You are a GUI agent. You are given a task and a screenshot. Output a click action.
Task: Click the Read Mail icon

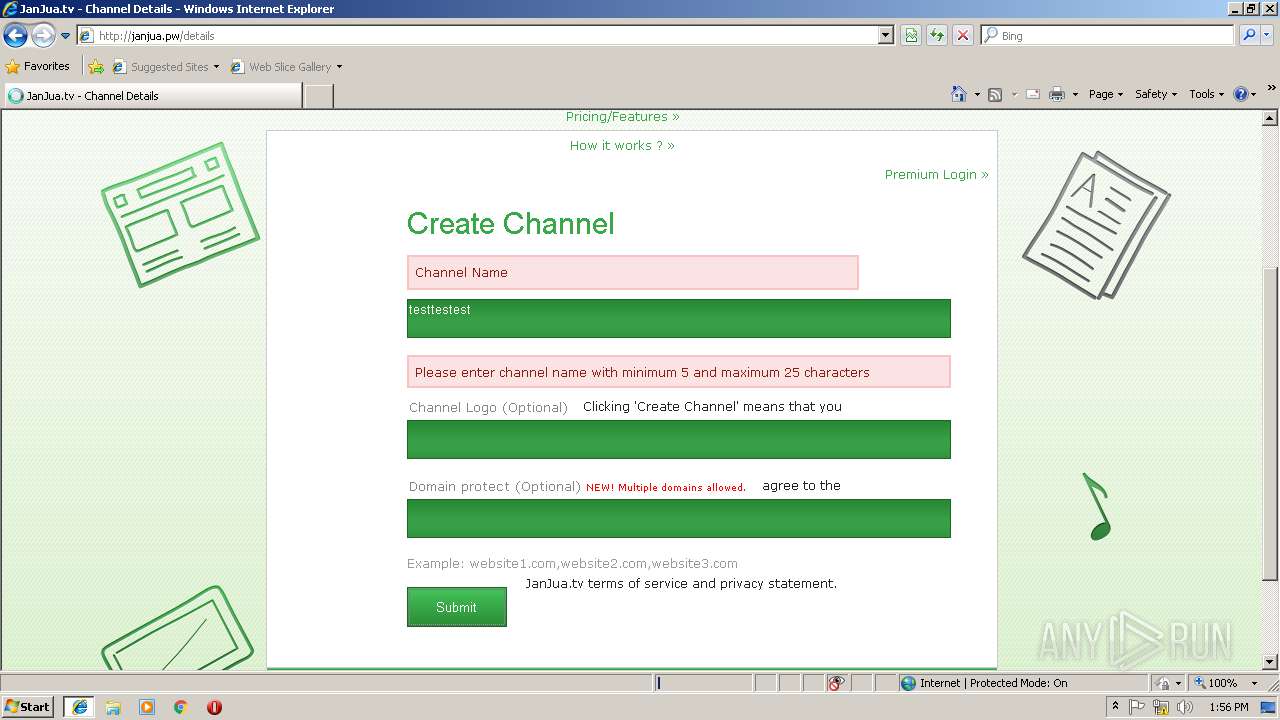click(x=1033, y=94)
